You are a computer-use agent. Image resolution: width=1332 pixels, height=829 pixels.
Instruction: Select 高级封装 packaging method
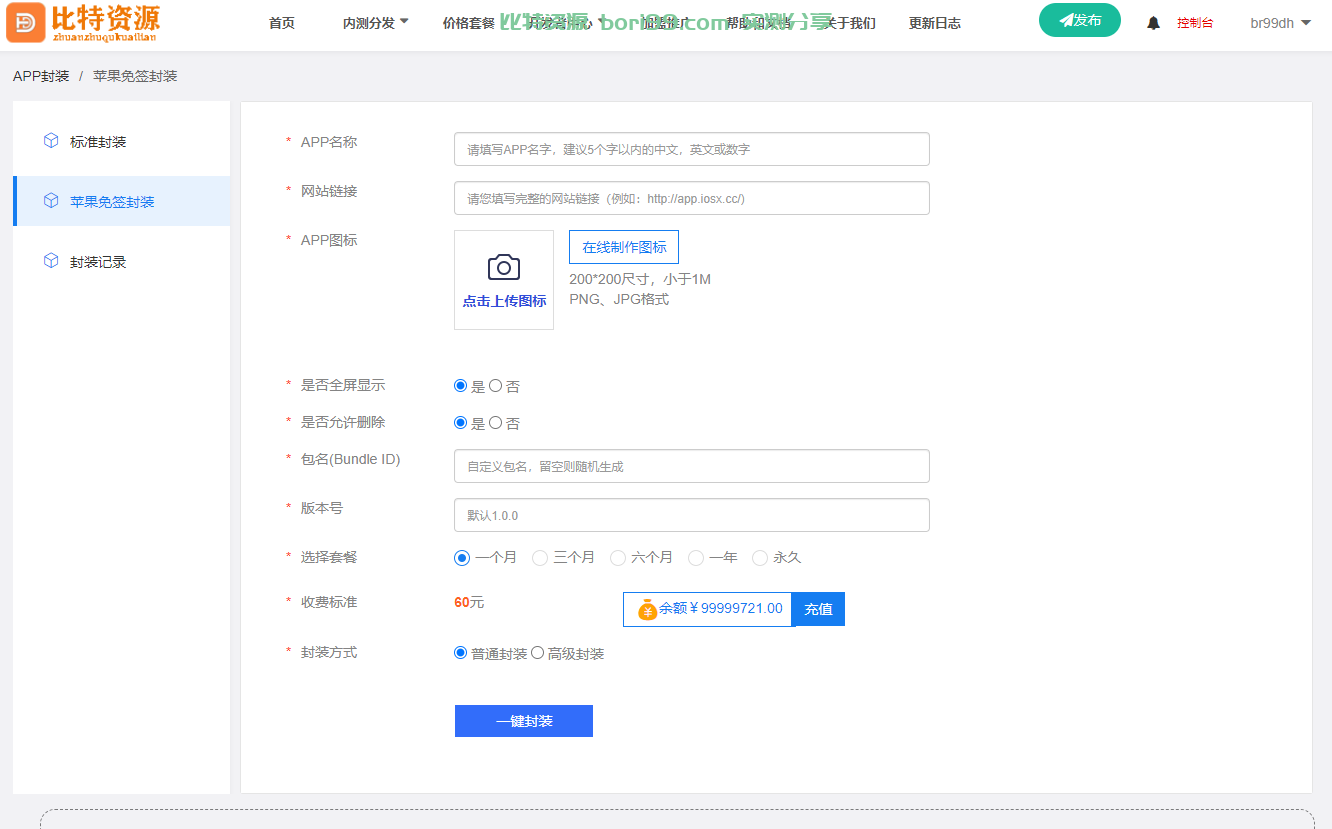tap(537, 652)
